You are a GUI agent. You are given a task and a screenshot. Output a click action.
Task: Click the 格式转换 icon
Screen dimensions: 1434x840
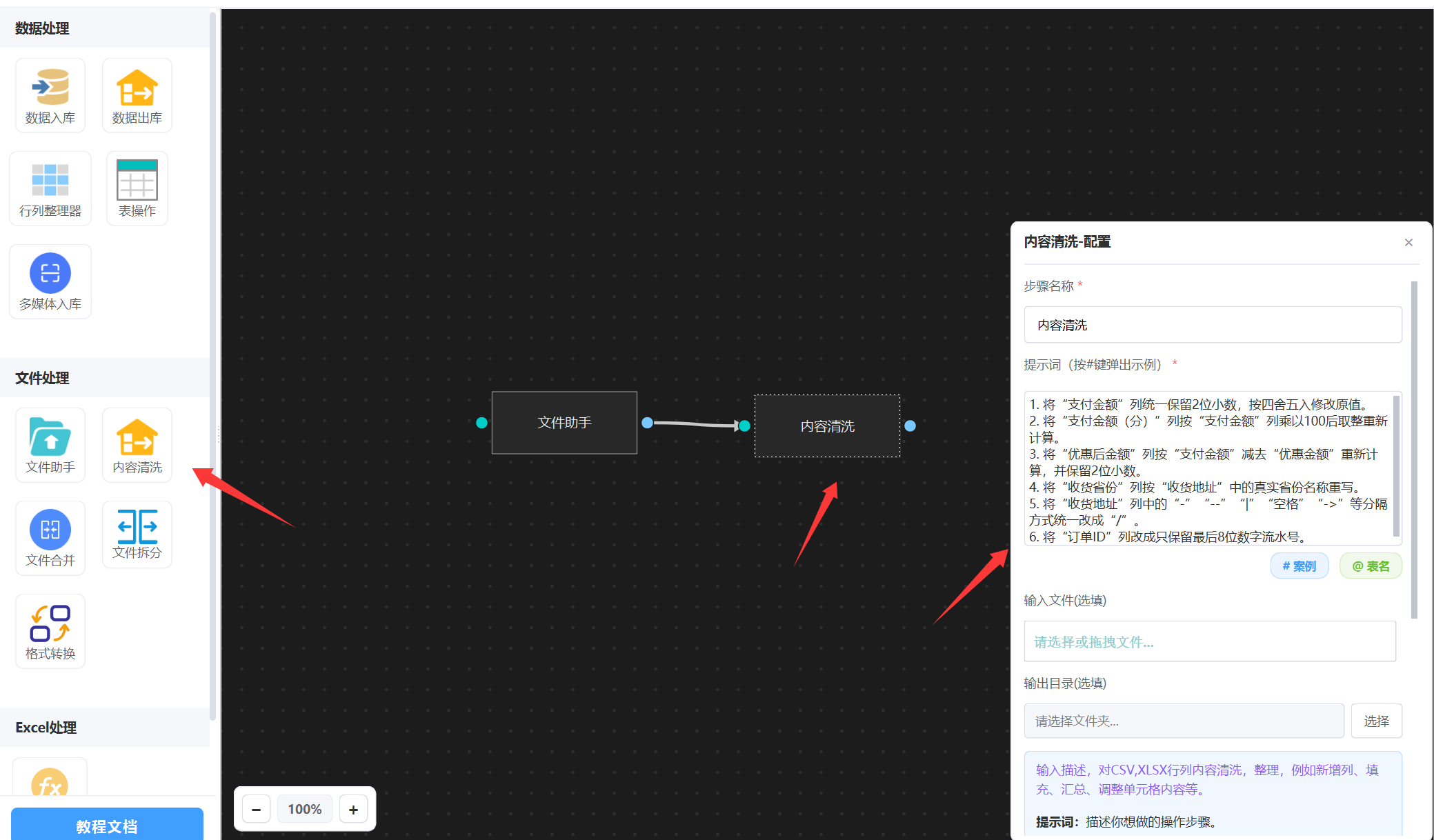[50, 631]
